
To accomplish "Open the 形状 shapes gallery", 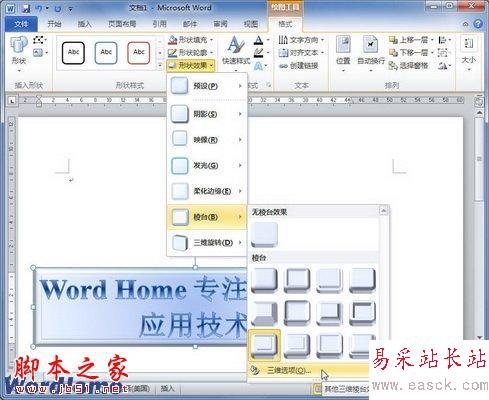I will coord(19,53).
